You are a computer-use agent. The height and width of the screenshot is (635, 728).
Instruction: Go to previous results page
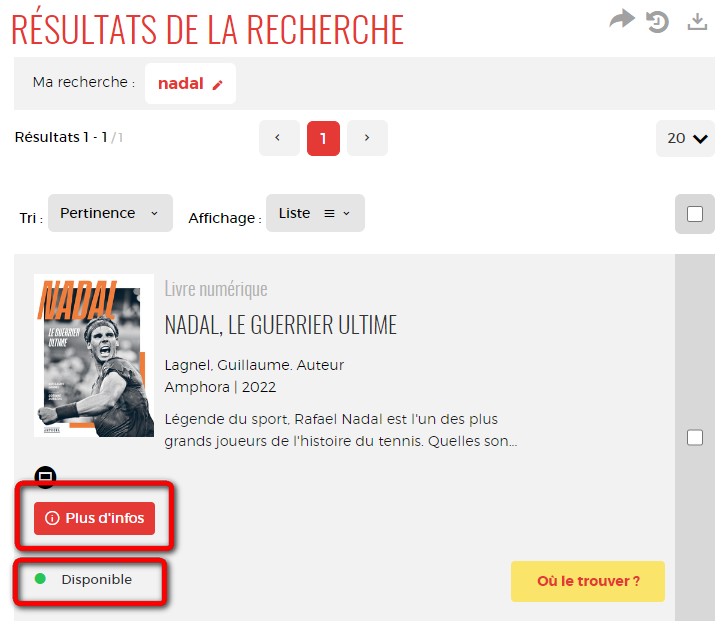[x=279, y=138]
